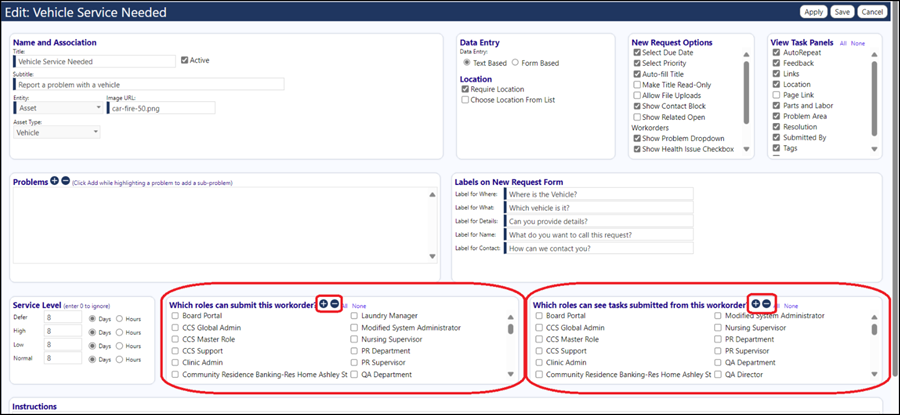Screen dimensions: 900x415
Task: Check CCS Global Admin in submit roles
Action: tap(175, 328)
